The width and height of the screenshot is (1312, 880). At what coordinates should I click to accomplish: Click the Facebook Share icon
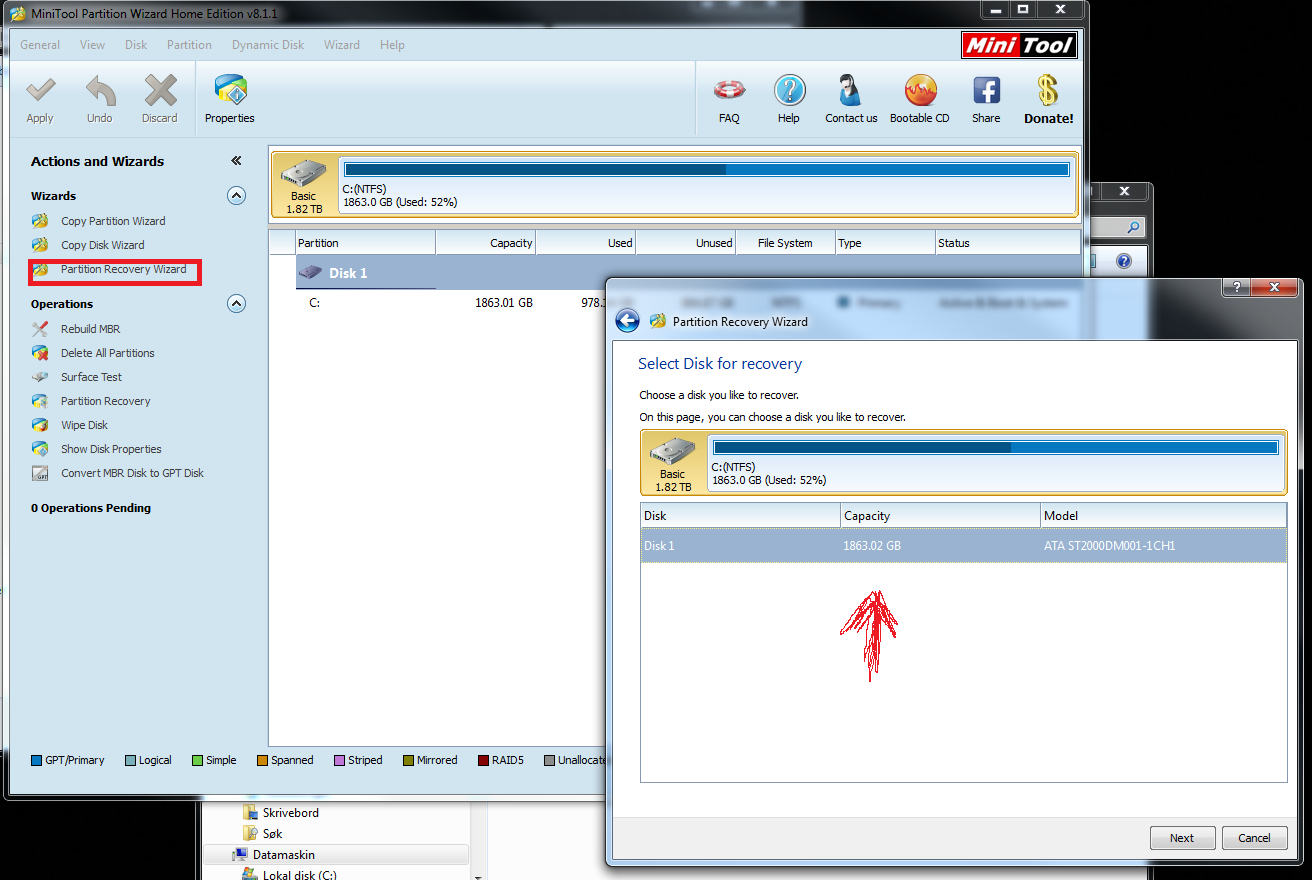(x=986, y=91)
